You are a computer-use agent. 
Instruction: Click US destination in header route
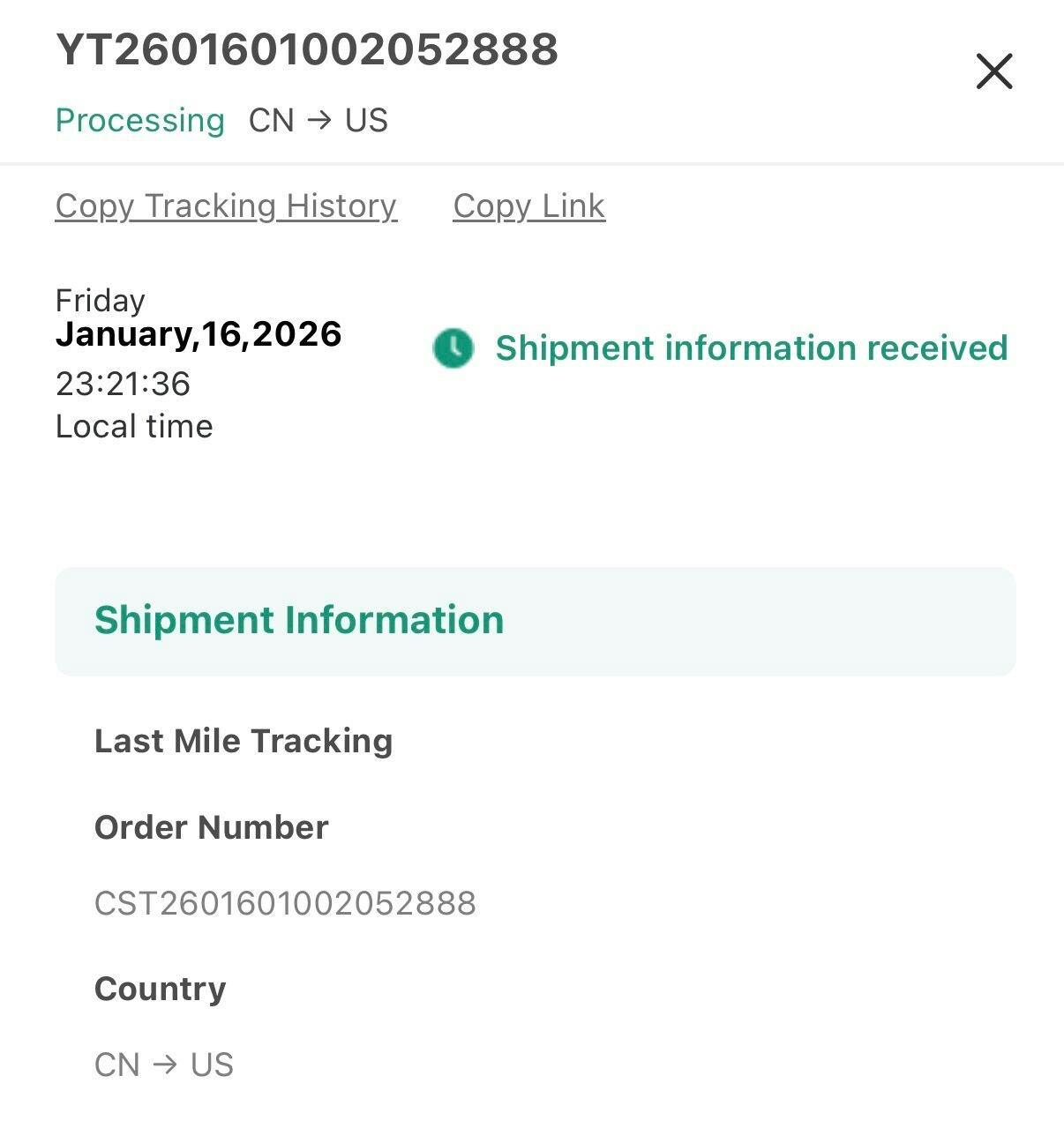[366, 121]
